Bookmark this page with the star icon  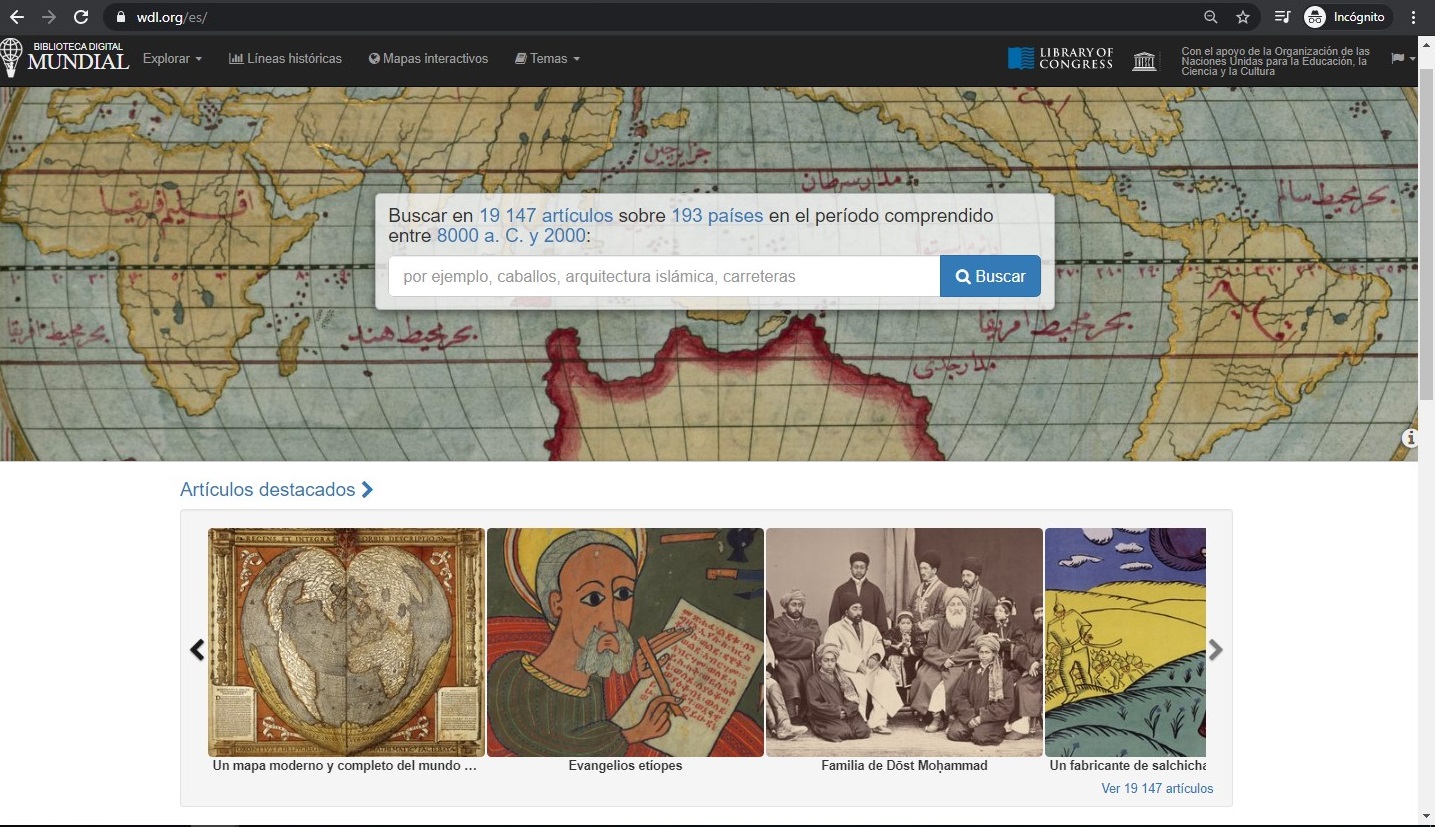1243,17
